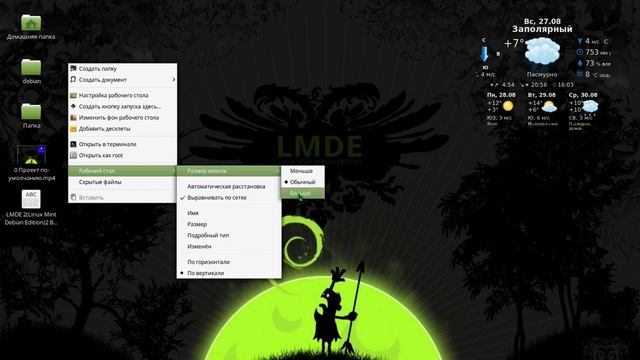Click the blue wind direction arrow
640x360 pixels.
[x=484, y=54]
